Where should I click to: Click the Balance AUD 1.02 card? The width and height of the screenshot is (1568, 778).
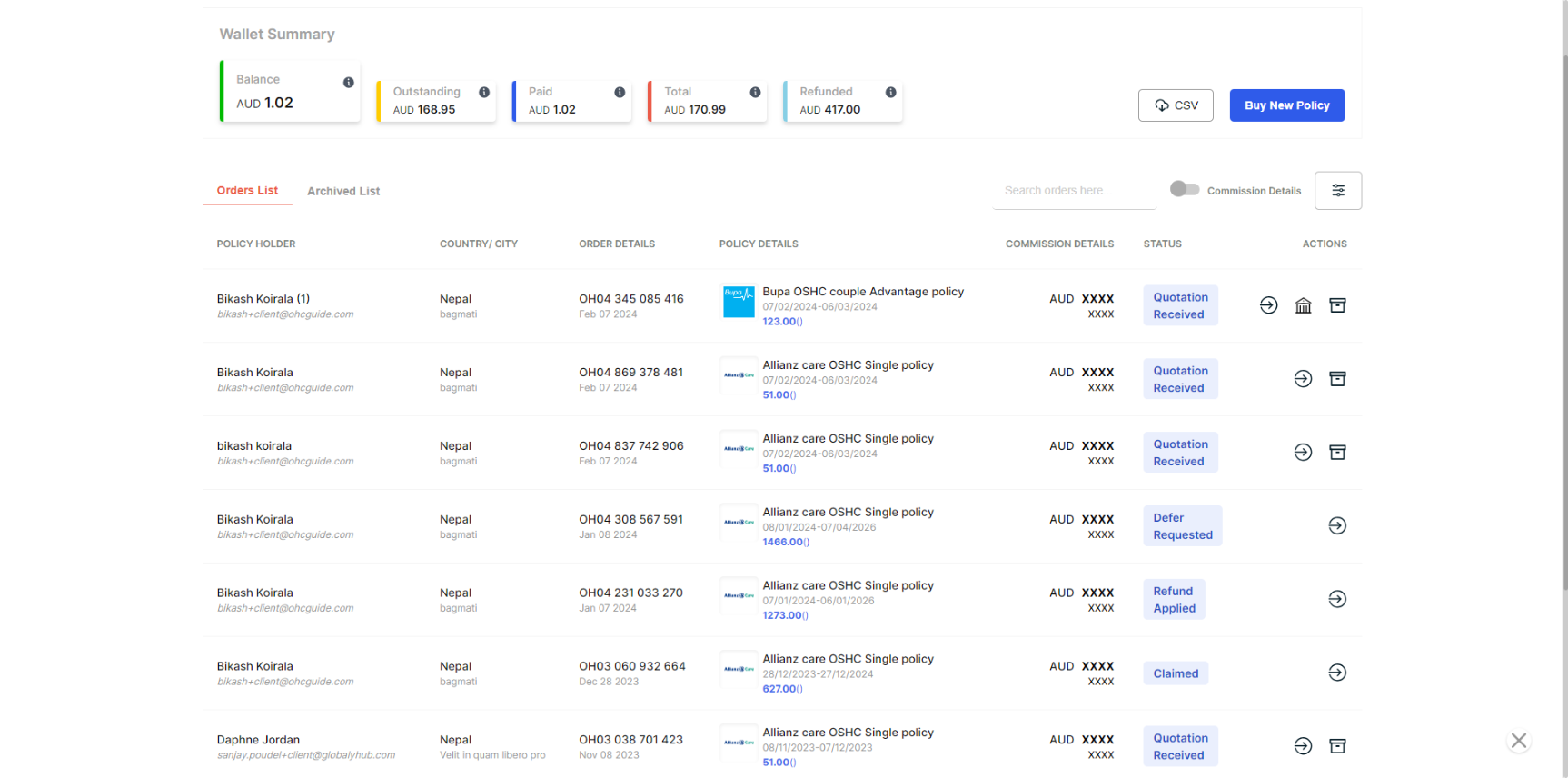(290, 91)
